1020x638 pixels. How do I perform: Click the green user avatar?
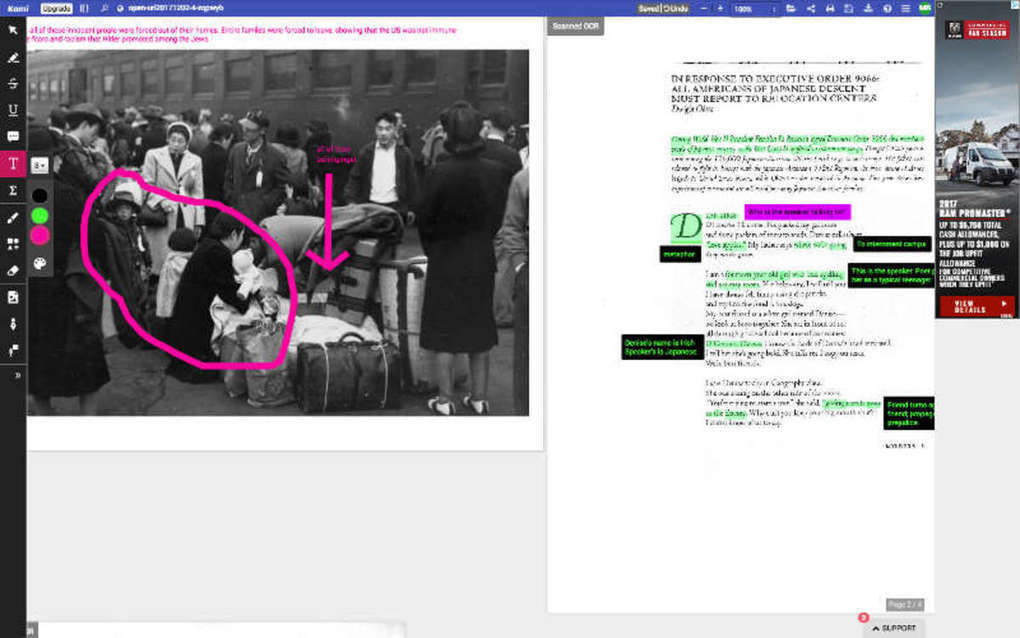click(x=924, y=8)
